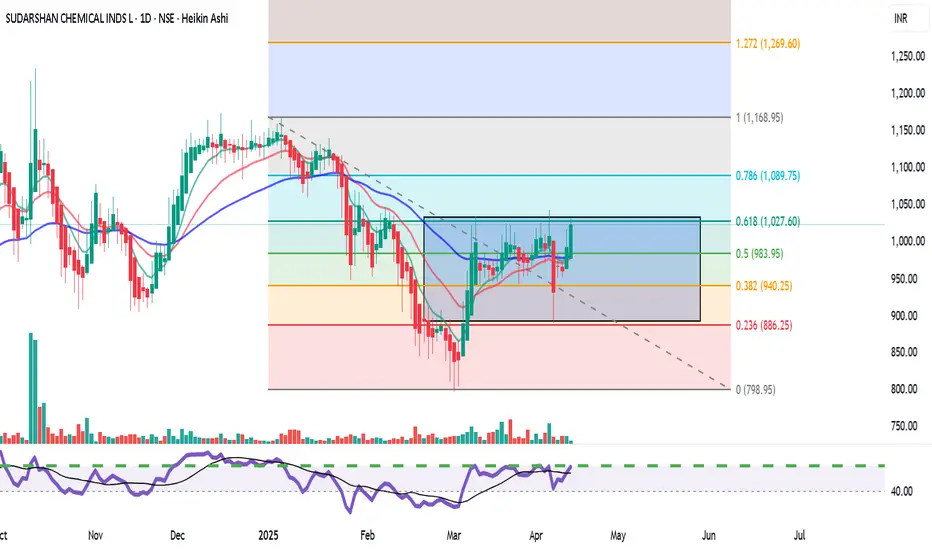Click the Dec date on time axis

[177, 535]
